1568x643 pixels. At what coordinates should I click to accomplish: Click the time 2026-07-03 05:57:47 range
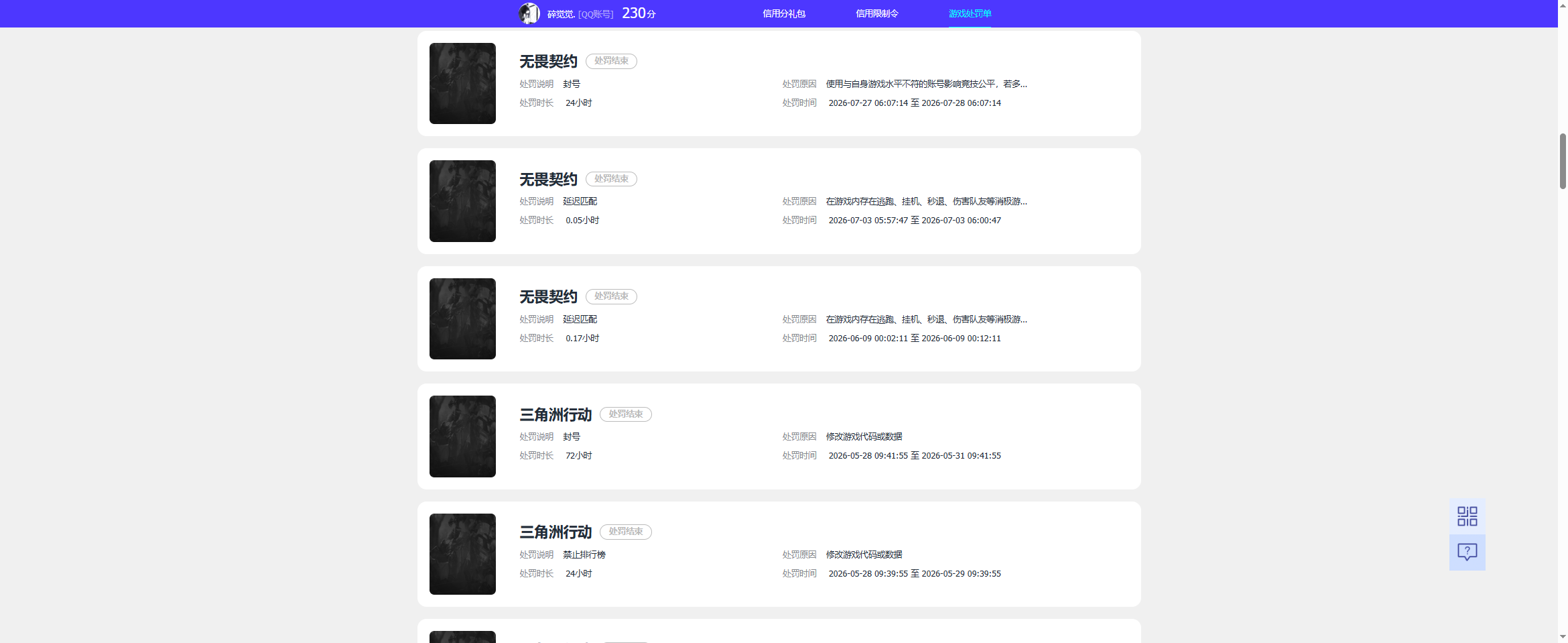(915, 220)
